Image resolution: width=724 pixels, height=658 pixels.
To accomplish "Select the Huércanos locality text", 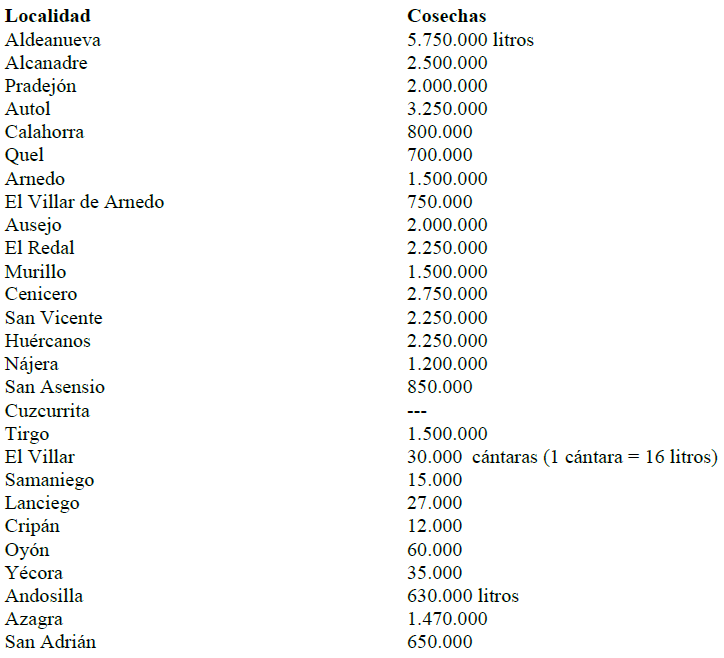I will pyautogui.click(x=47, y=341).
